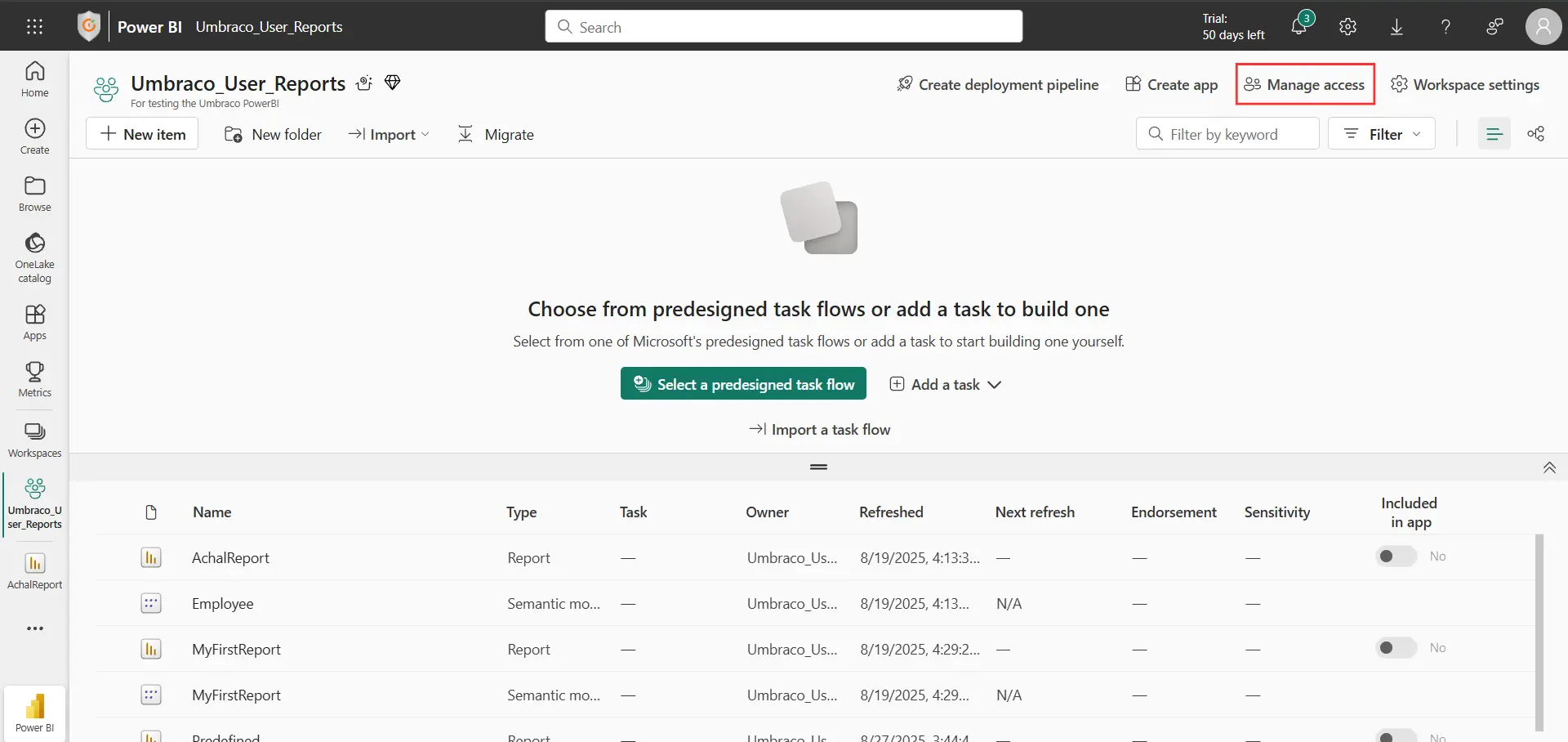This screenshot has height=742, width=1568.
Task: Focus the Filter by keyword field
Action: coord(1227,134)
